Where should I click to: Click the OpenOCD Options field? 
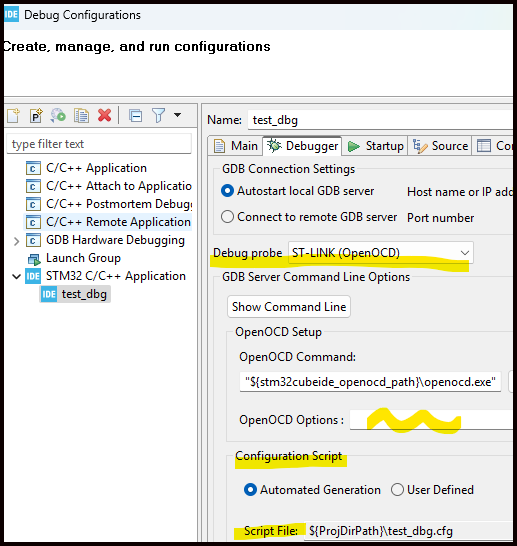pyautogui.click(x=431, y=420)
